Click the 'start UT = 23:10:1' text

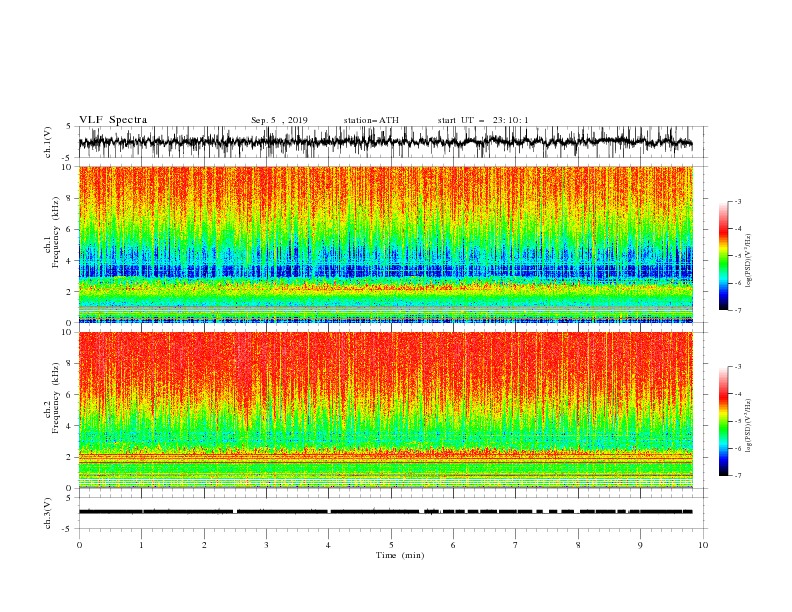pos(483,120)
